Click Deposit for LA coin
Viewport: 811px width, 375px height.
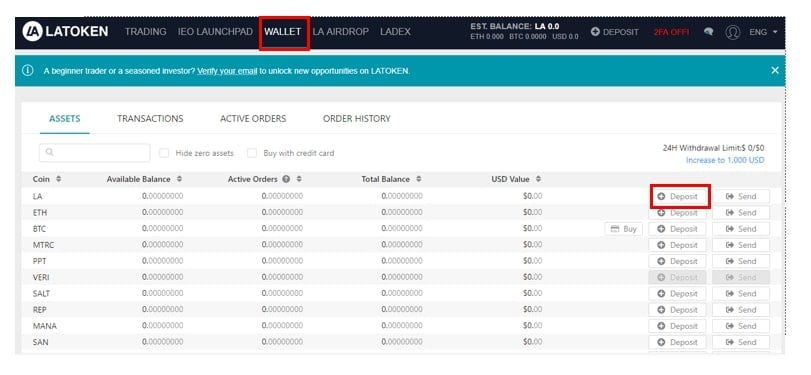[x=677, y=197]
